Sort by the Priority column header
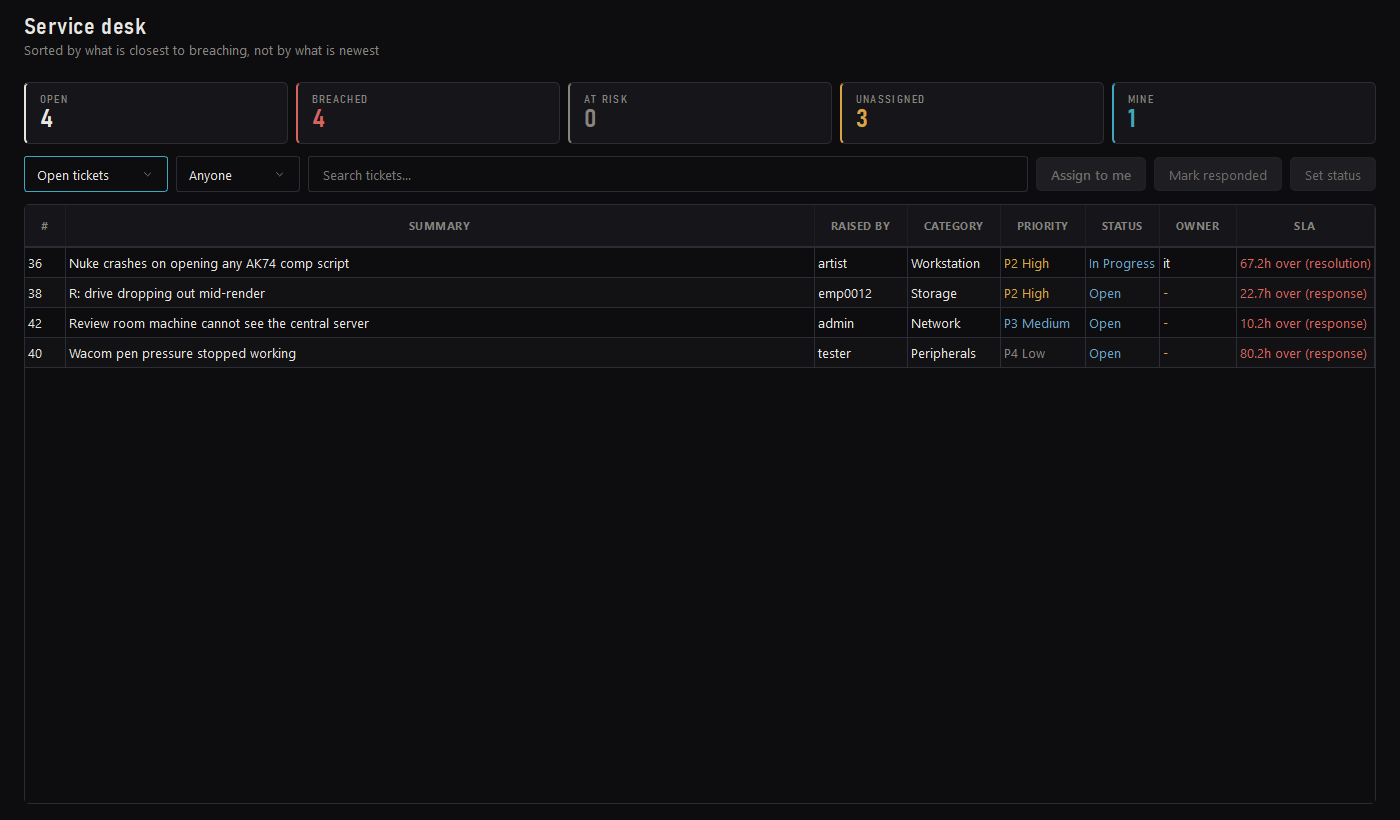This screenshot has width=1400, height=820. click(x=1043, y=226)
